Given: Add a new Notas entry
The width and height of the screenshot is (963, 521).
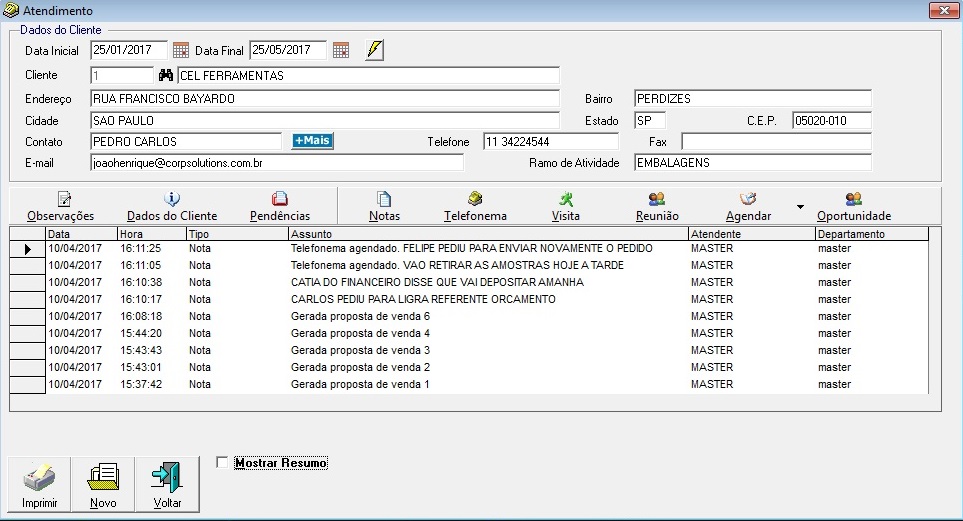Looking at the screenshot, I should (x=384, y=207).
